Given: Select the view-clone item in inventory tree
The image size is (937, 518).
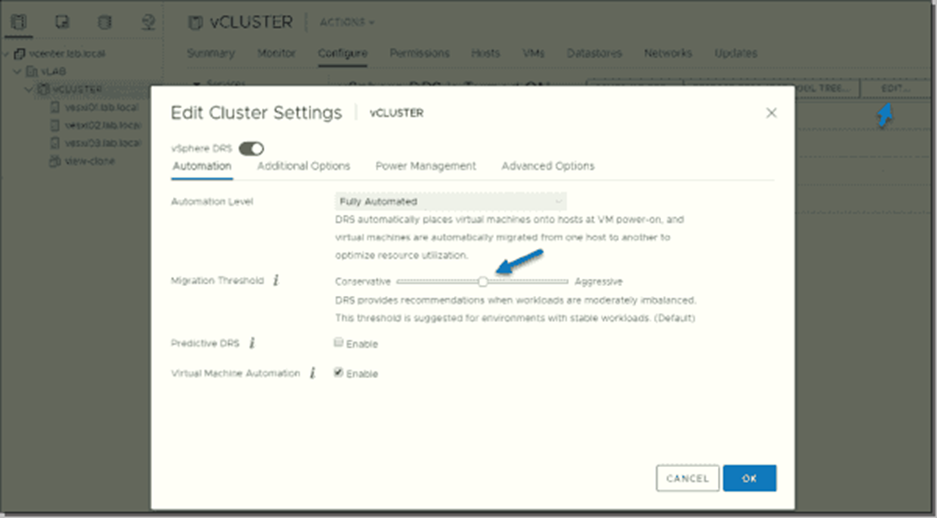Looking at the screenshot, I should tap(87, 160).
